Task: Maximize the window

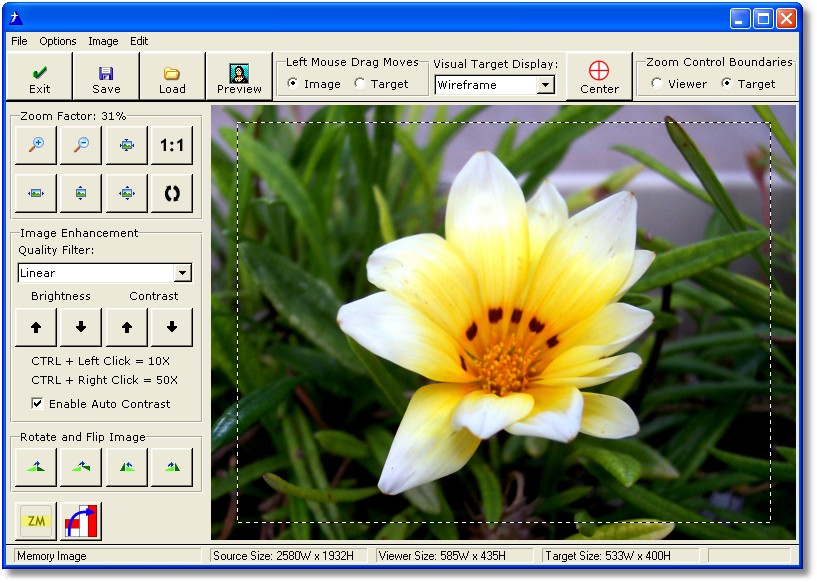Action: click(x=763, y=19)
